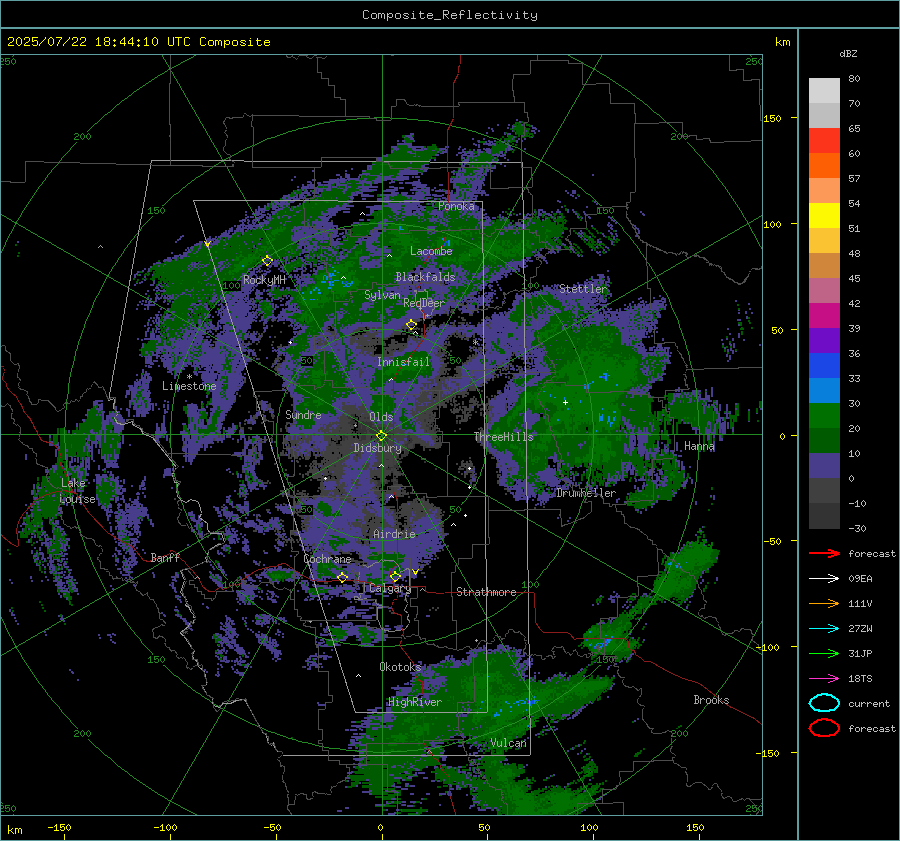Click the RedDeer city label

pyautogui.click(x=424, y=303)
